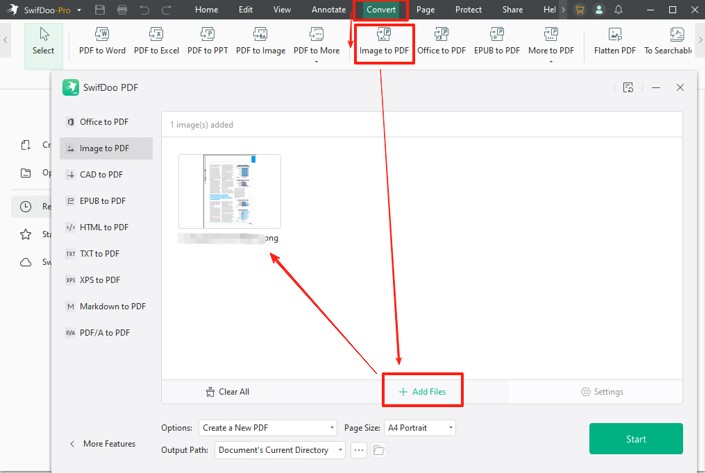Open the Annotate tab
The height and width of the screenshot is (473, 705).
pyautogui.click(x=329, y=9)
